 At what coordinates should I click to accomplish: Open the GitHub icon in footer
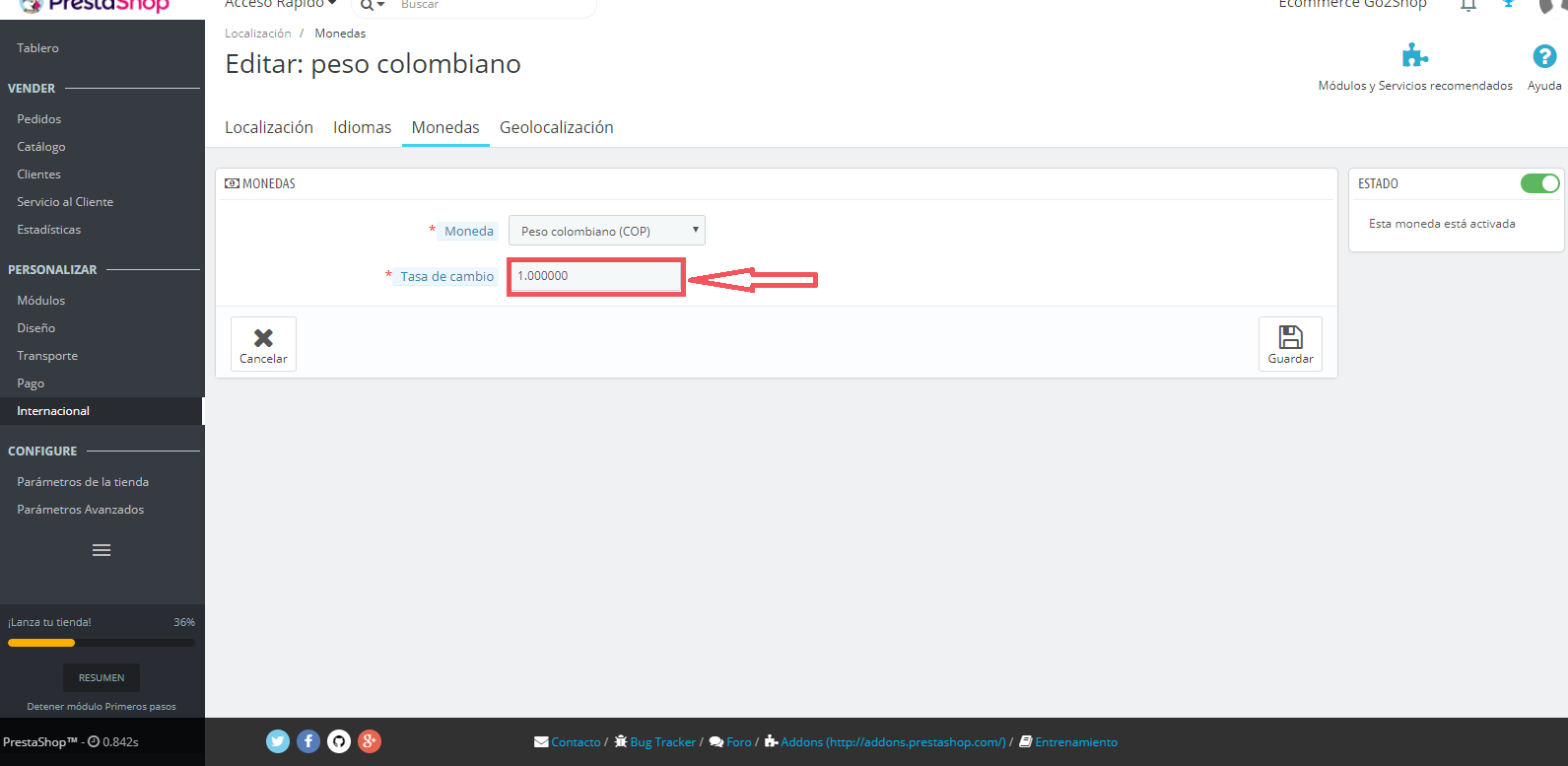point(339,741)
